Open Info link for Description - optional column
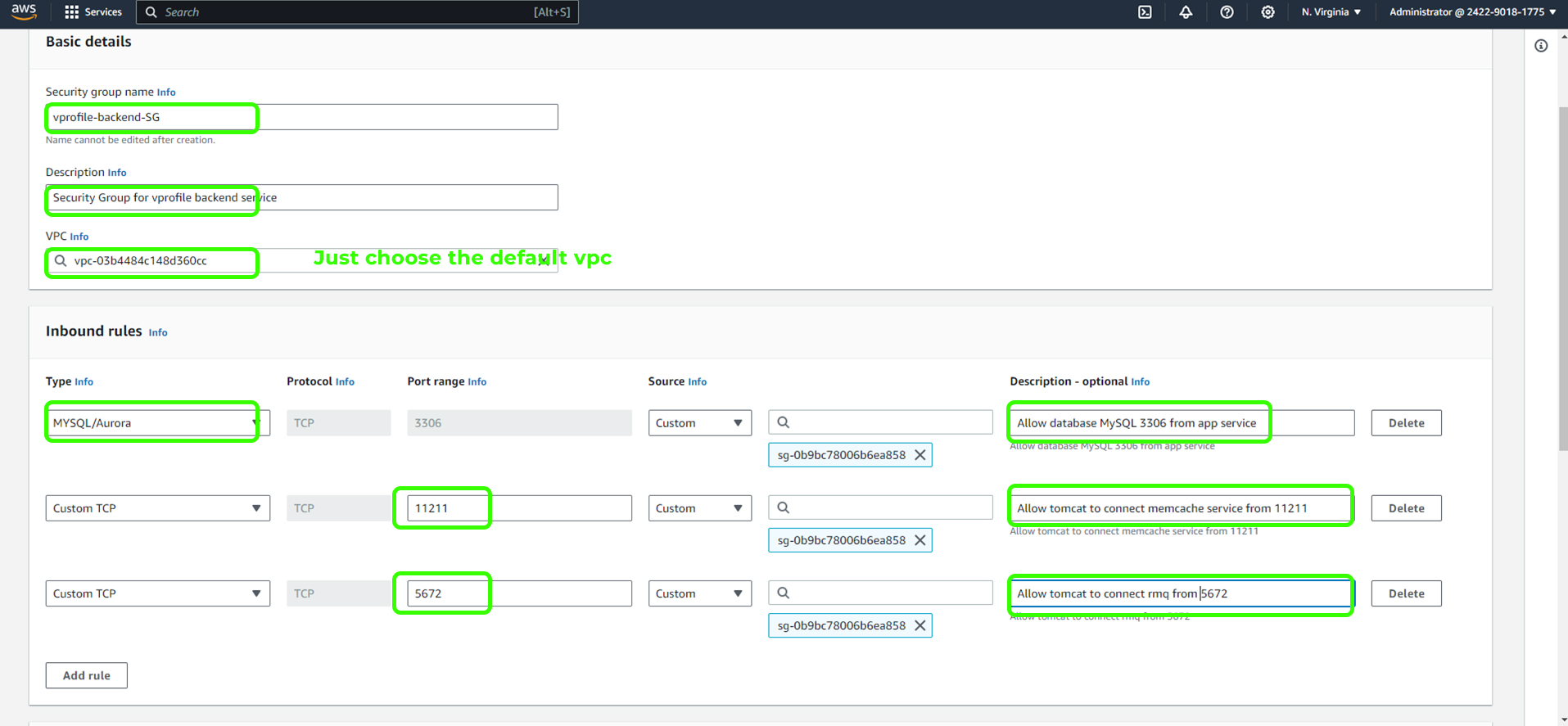This screenshot has height=726, width=1568. tap(1141, 382)
